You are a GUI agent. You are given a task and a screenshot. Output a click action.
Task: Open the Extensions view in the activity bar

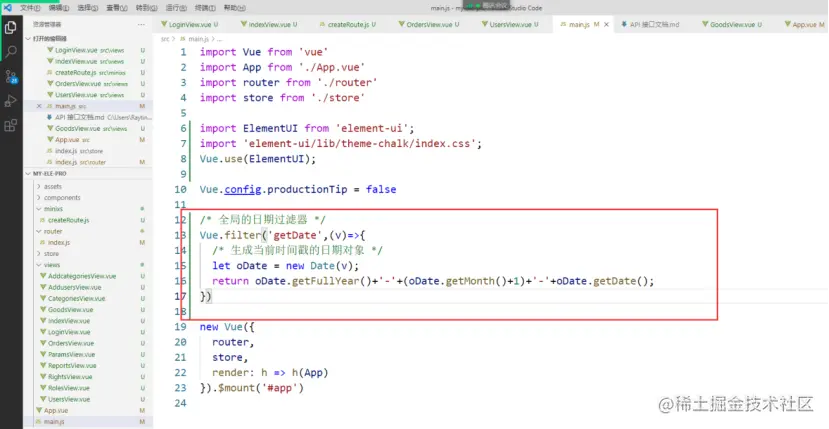click(x=11, y=125)
